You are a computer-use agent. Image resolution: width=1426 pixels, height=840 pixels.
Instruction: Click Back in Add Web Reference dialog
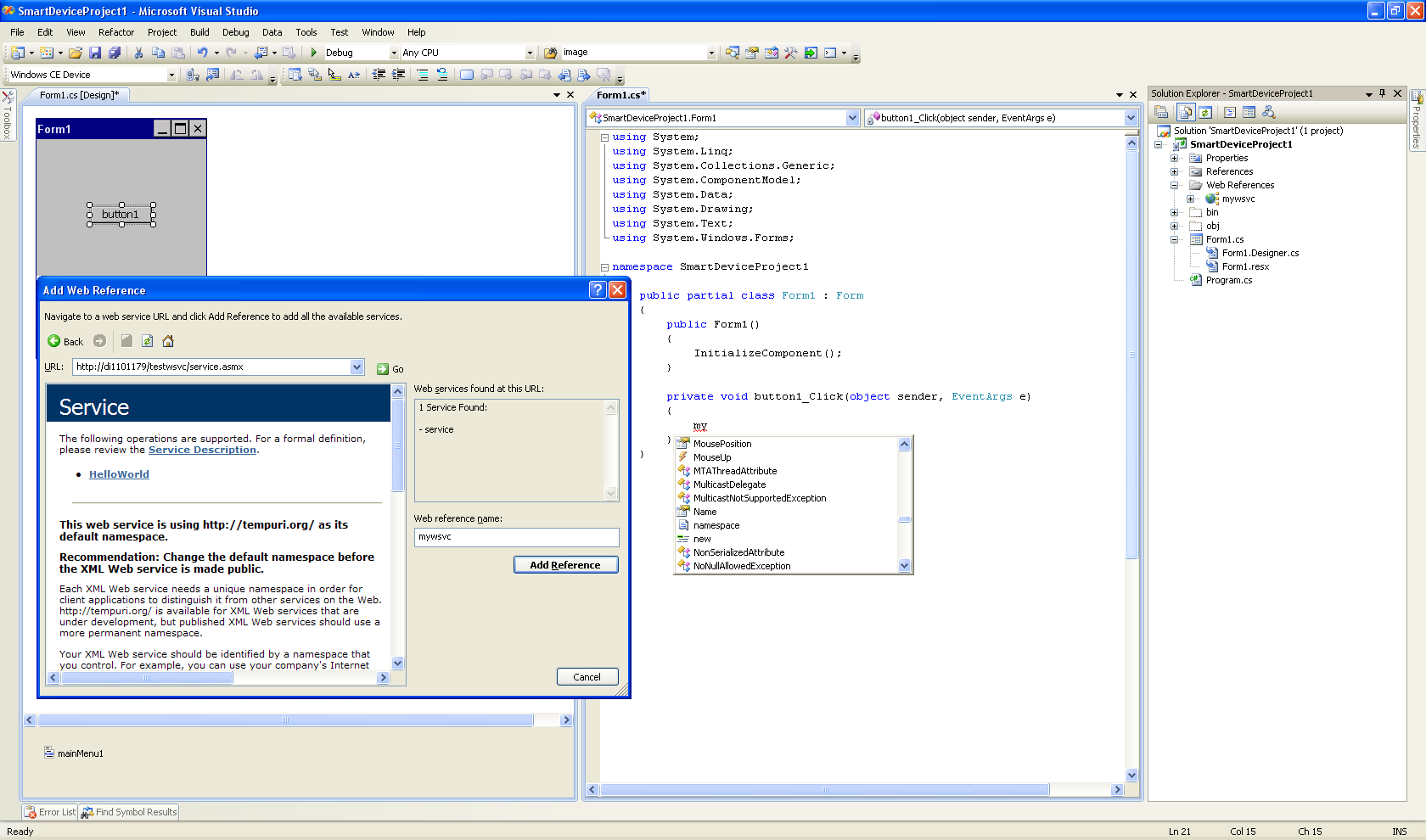point(65,341)
